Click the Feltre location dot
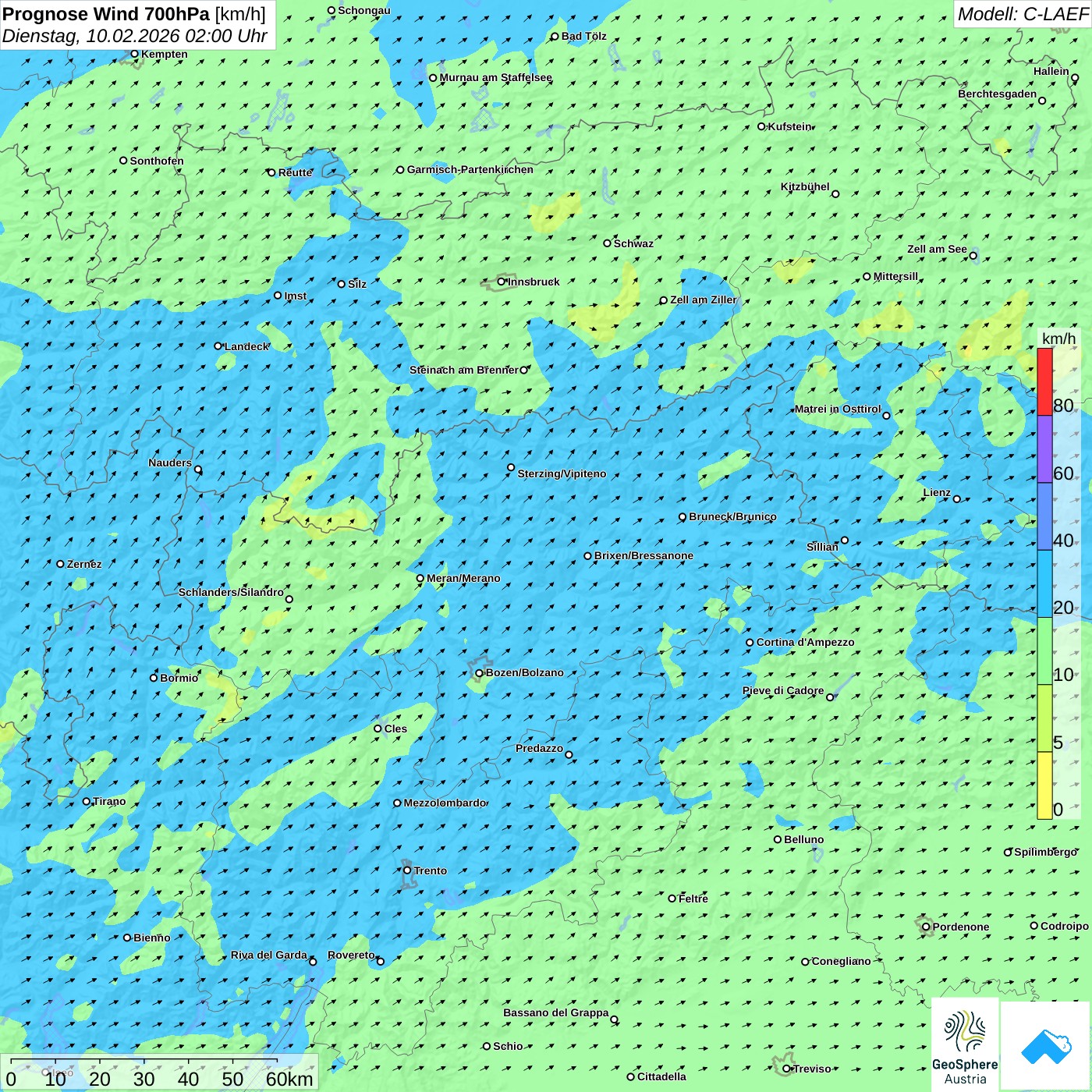1092x1092 pixels. tap(672, 899)
